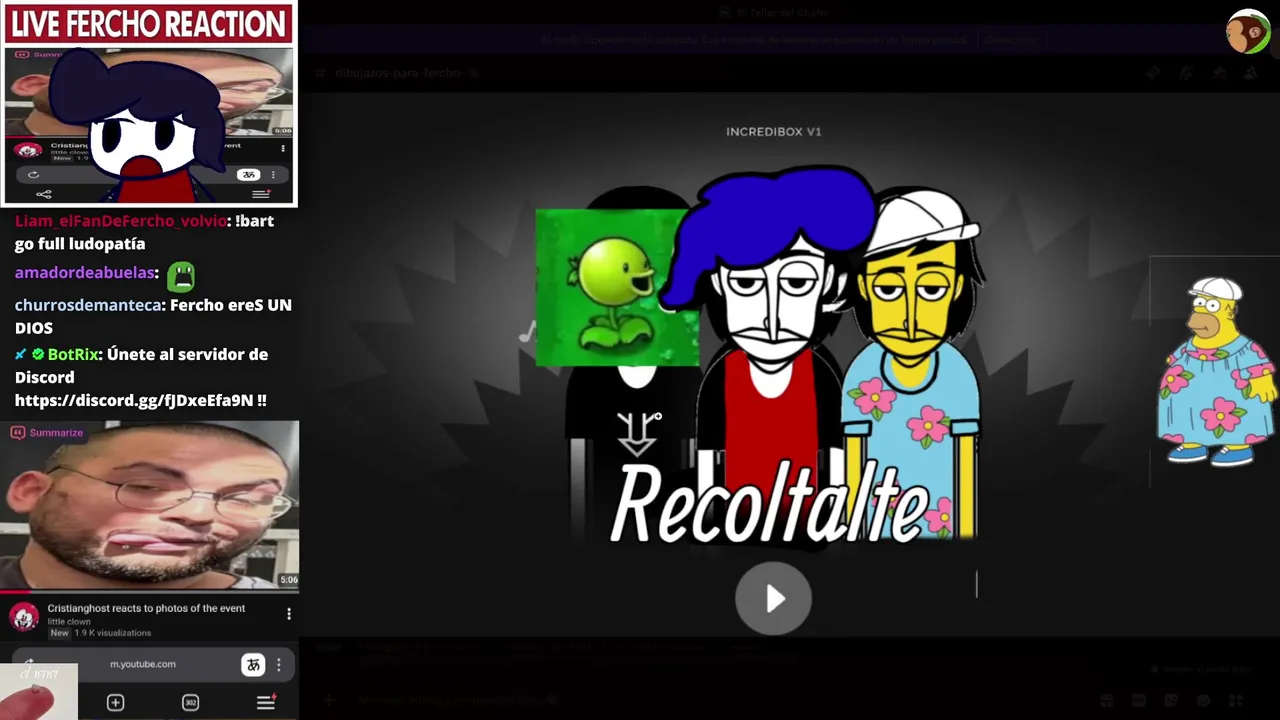The image size is (1280, 720).
Task: Click the '!bart go full ludopatía' message
Action: point(144,232)
